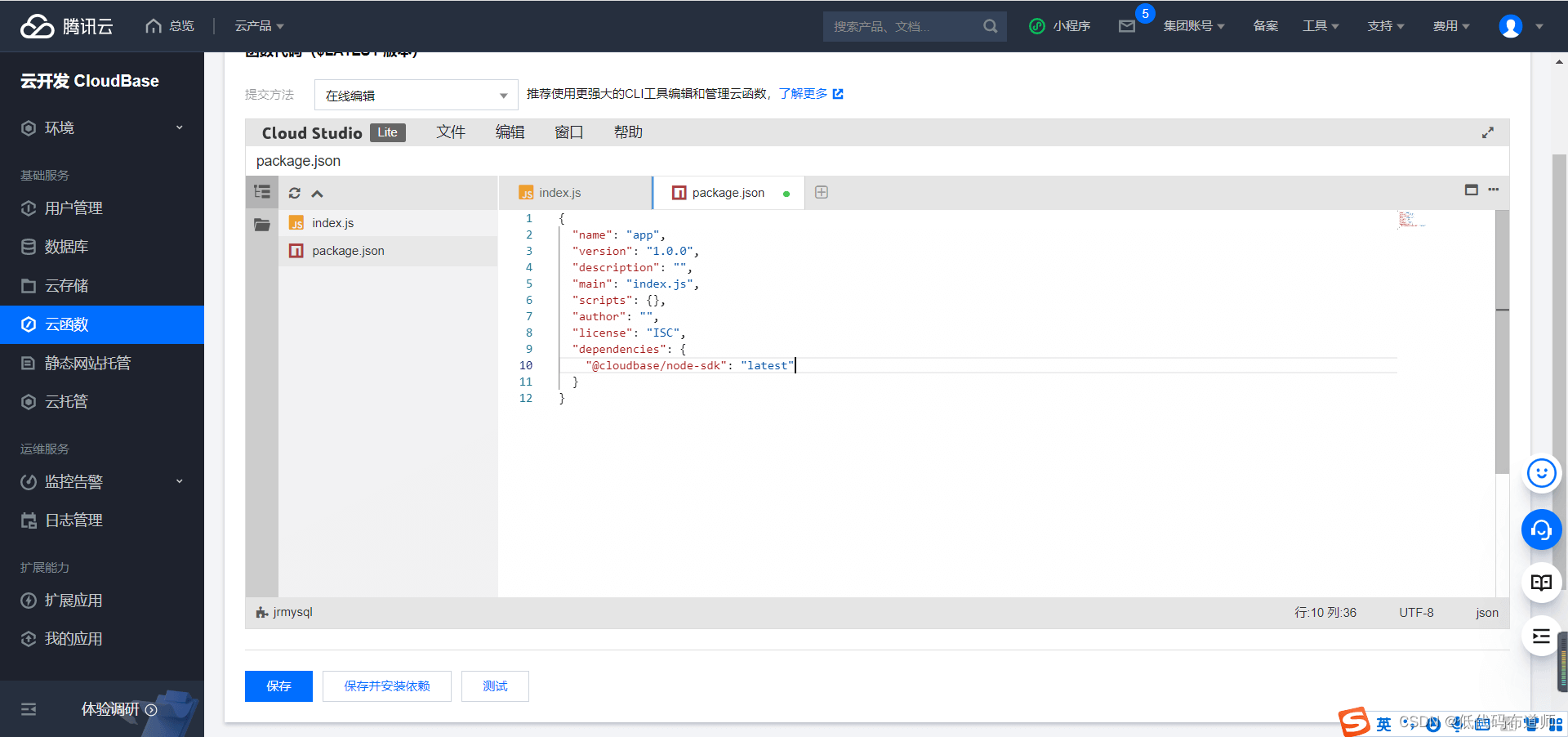
Task: Open the user avatar account menu
Action: click(x=1510, y=26)
